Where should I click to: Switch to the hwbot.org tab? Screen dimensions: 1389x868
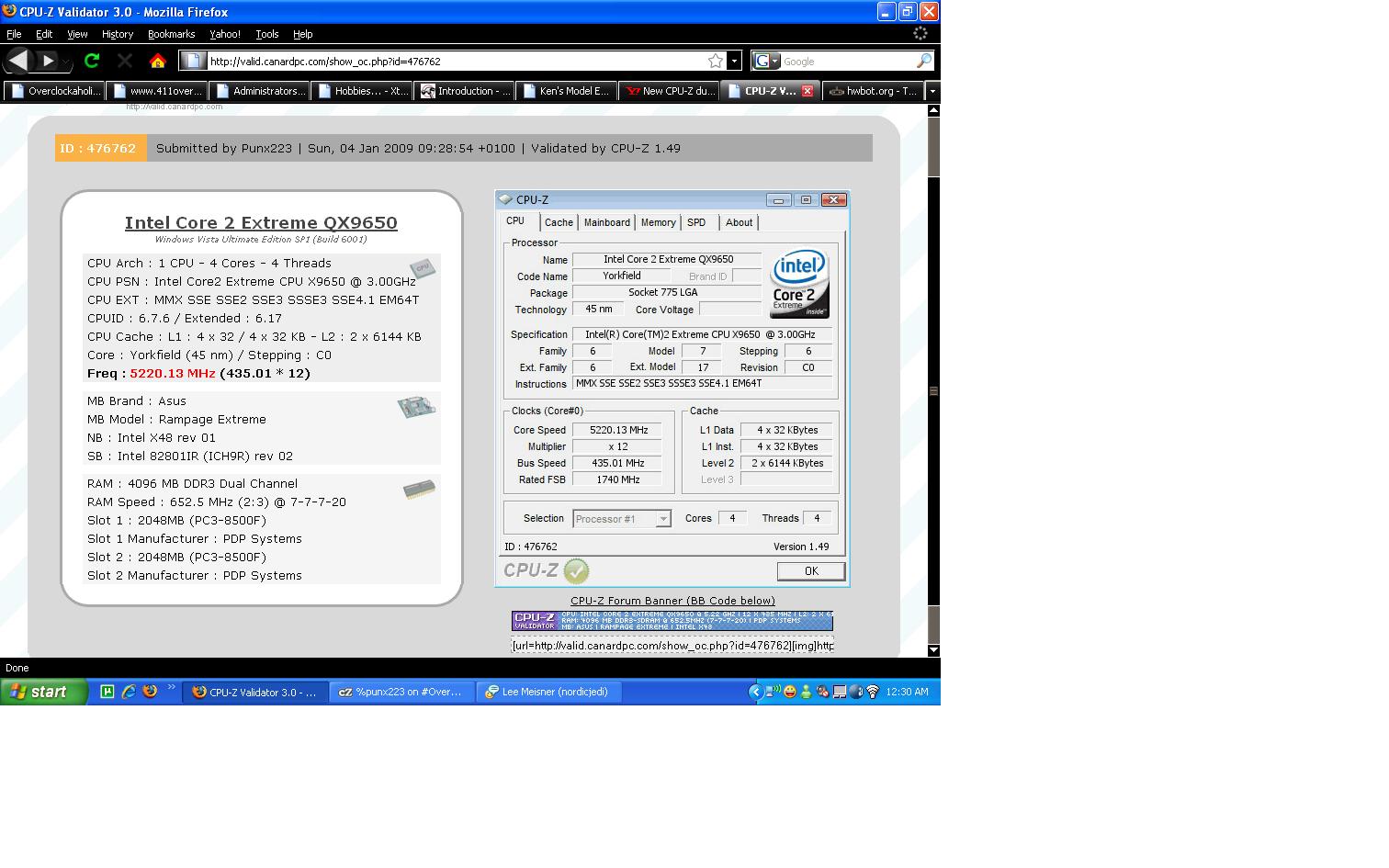872,91
